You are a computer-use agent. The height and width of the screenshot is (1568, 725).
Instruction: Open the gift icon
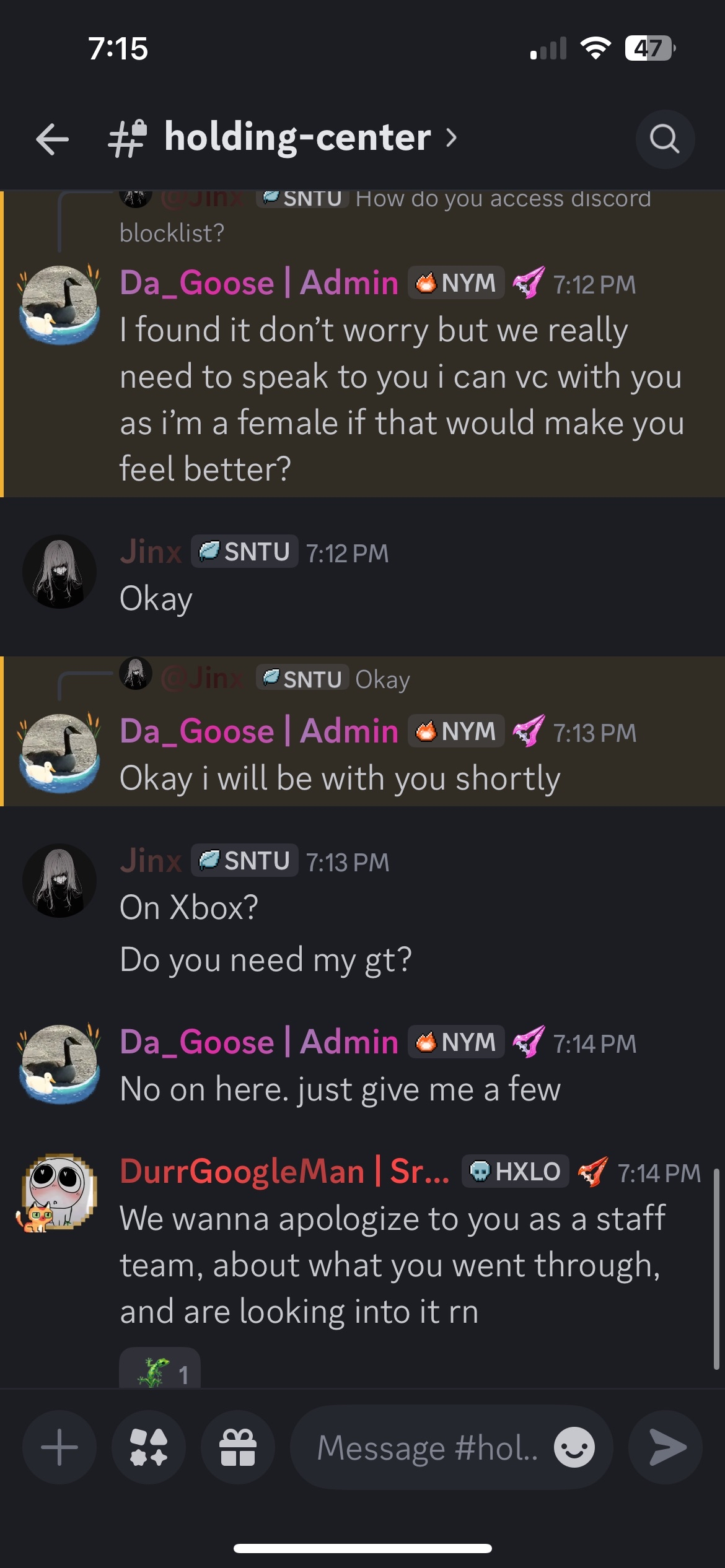click(x=238, y=1447)
